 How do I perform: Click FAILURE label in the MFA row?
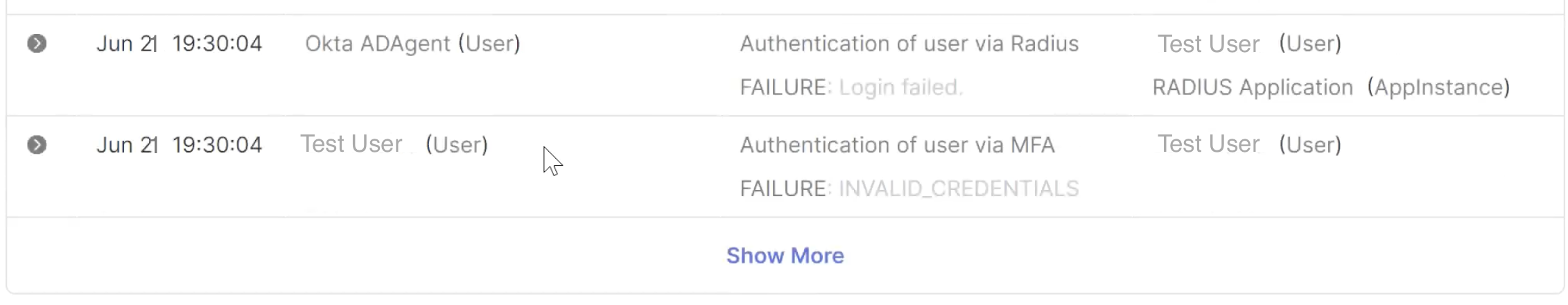click(784, 189)
